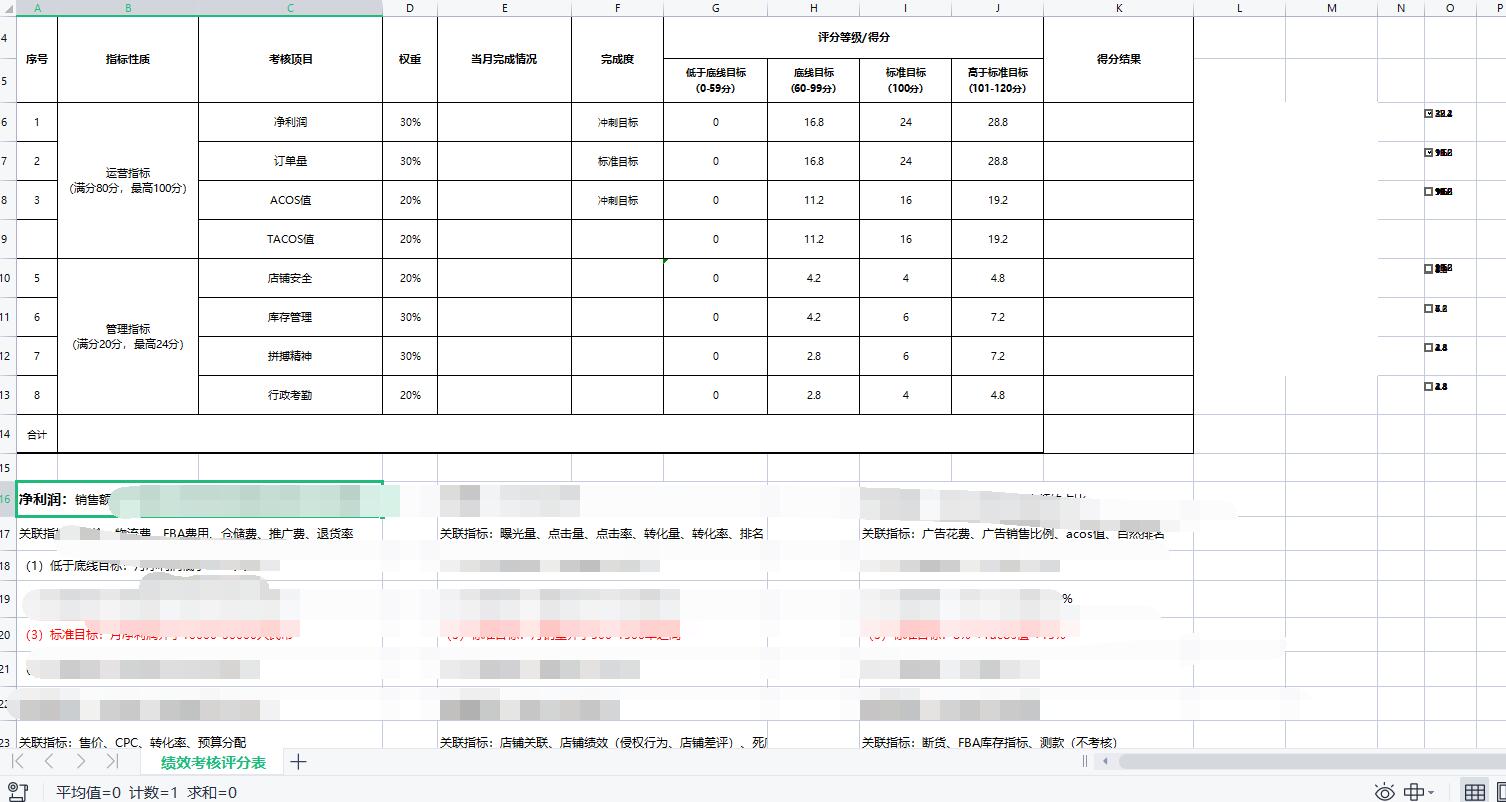Check the checkbox in row 8 column O
Screen dimensions: 1506x802
(x=1428, y=191)
